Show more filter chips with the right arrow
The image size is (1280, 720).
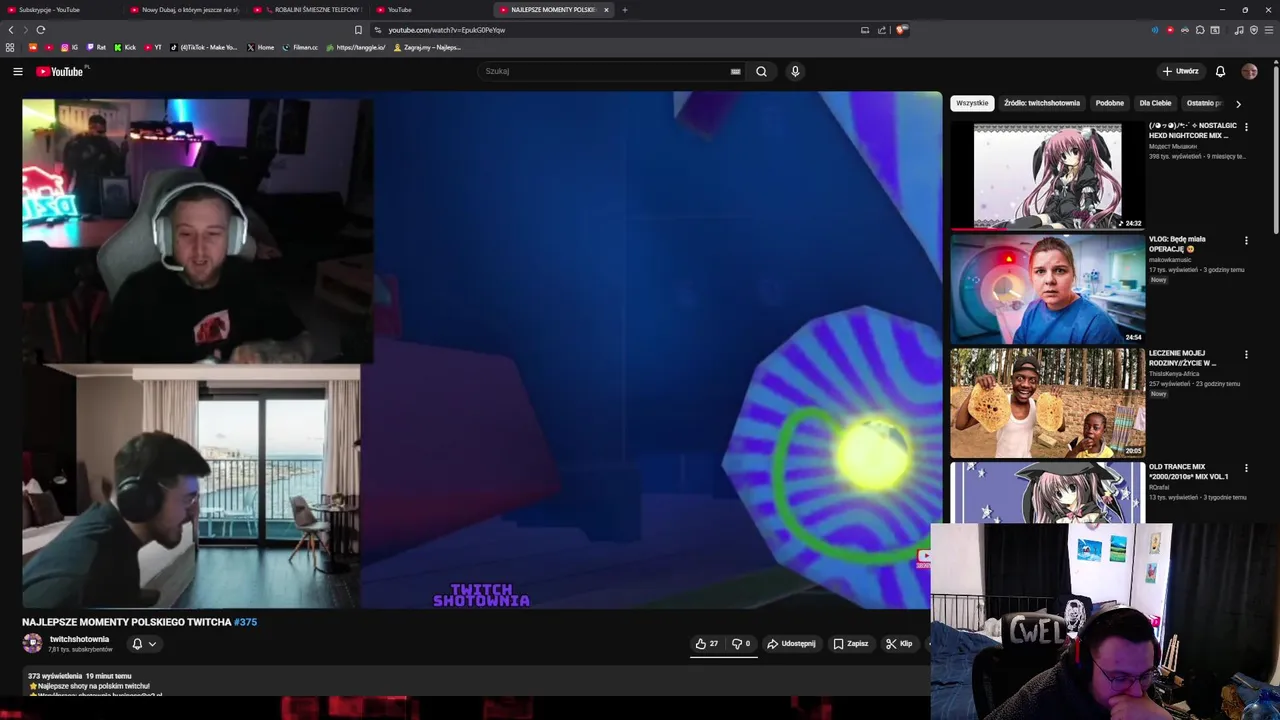[1238, 103]
